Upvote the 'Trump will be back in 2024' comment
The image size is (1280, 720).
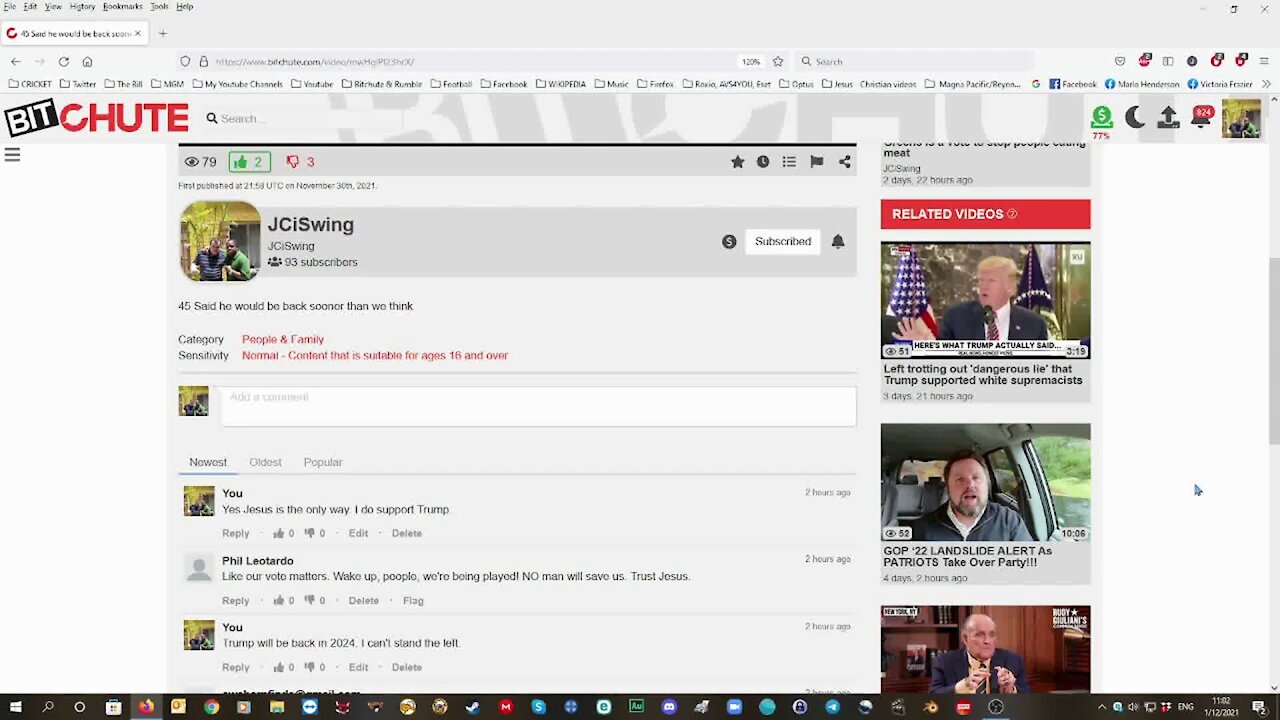(x=279, y=668)
